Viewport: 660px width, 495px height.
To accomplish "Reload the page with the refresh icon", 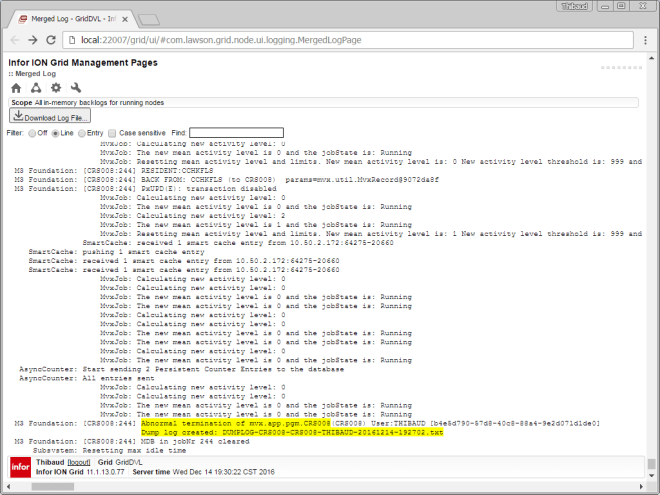I will coord(53,39).
